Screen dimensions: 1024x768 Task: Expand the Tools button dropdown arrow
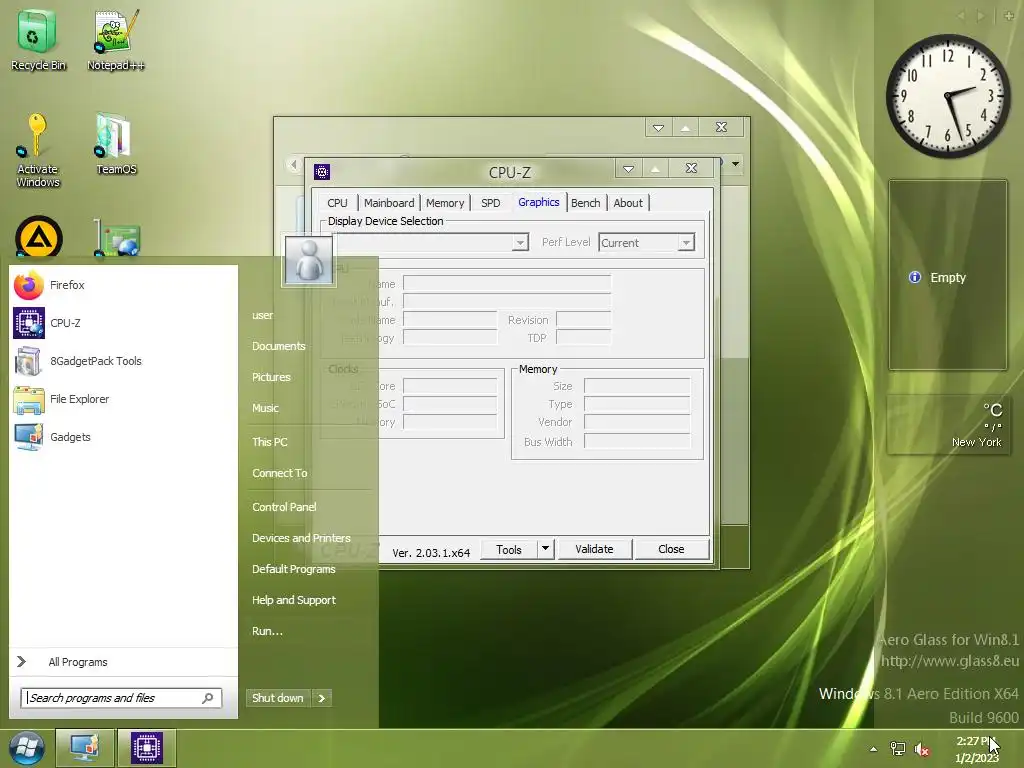pos(545,549)
